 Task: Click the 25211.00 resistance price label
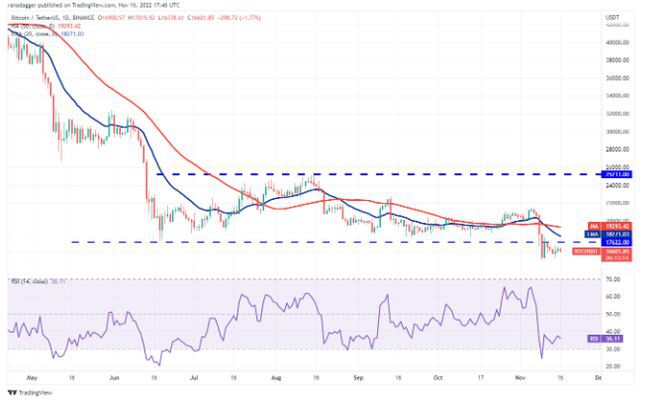615,174
